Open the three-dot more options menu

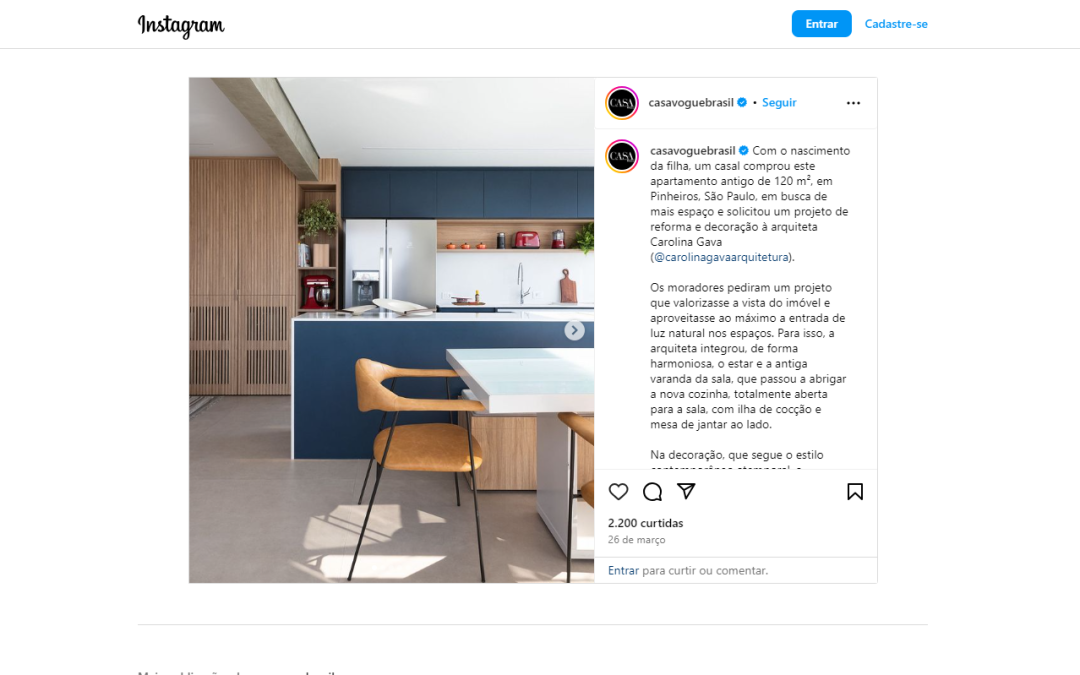click(853, 103)
